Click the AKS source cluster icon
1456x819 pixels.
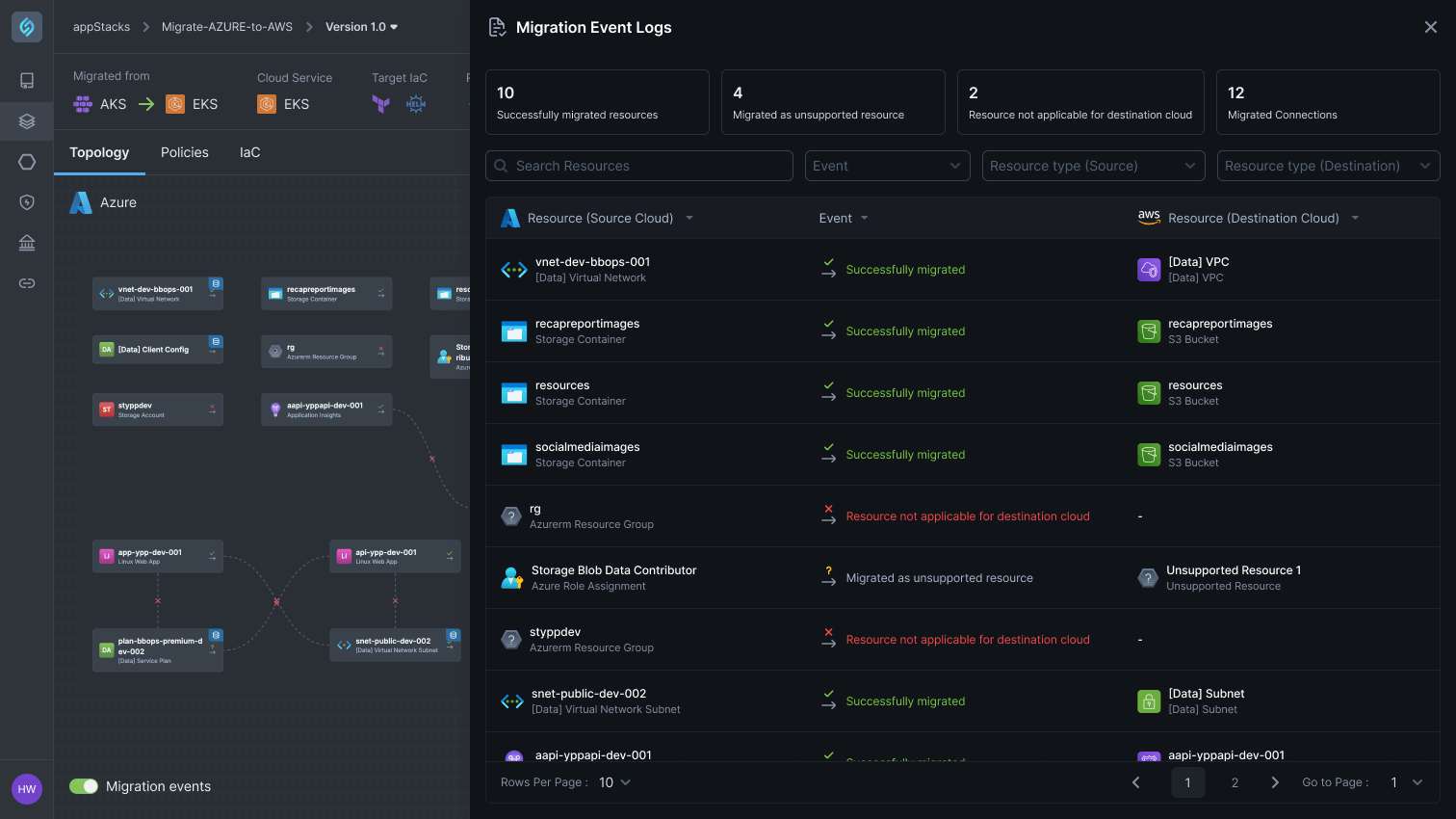click(x=83, y=104)
